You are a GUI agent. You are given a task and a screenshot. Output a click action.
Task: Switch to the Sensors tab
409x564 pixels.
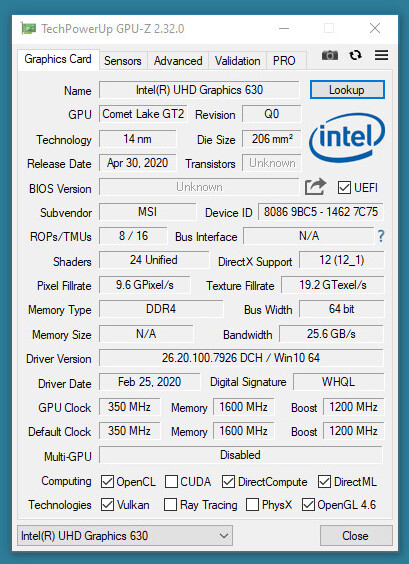pyautogui.click(x=123, y=61)
